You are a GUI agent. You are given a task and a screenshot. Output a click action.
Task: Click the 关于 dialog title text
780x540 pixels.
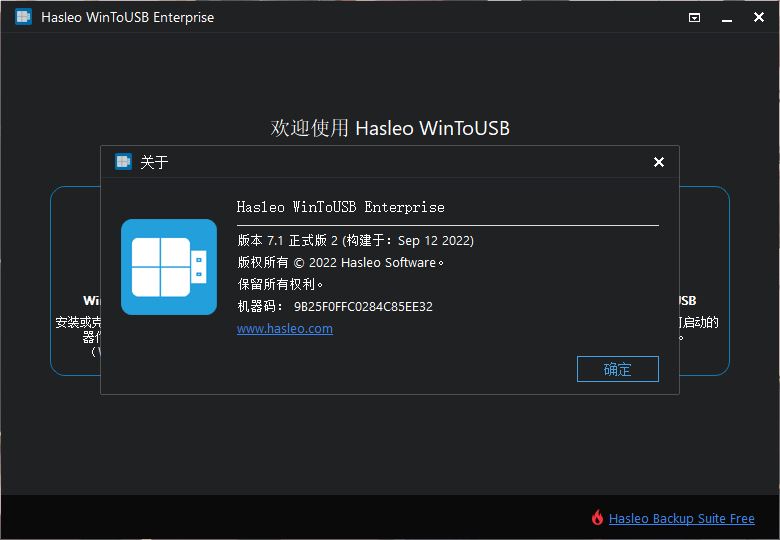pyautogui.click(x=154, y=162)
